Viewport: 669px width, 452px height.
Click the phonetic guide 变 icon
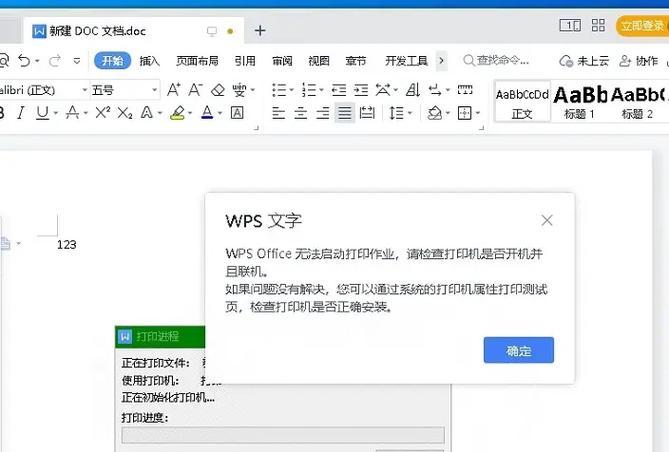click(239, 90)
